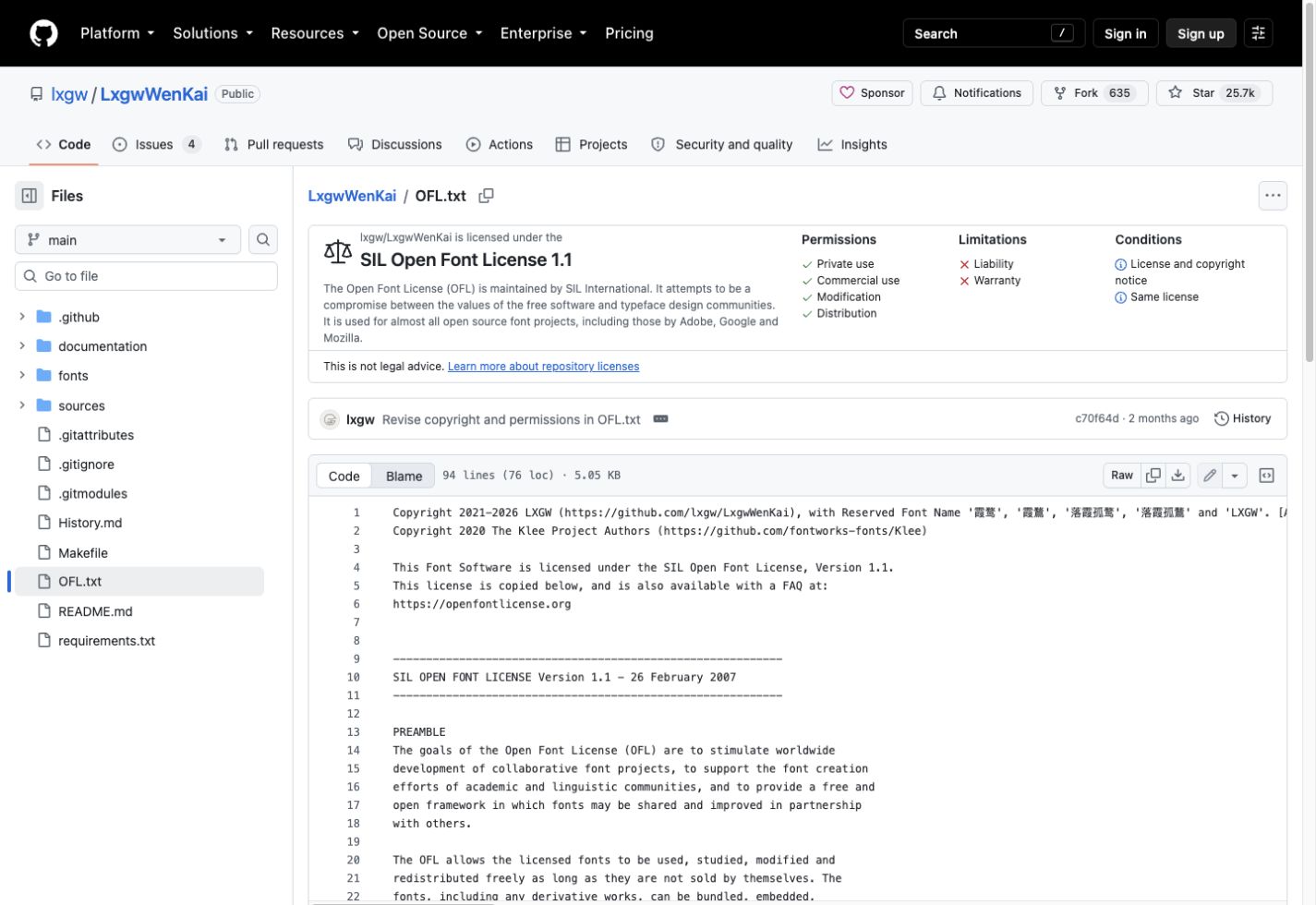Screen dimensions: 1316x905
Task: Click the Go to file field
Action: tap(146, 276)
